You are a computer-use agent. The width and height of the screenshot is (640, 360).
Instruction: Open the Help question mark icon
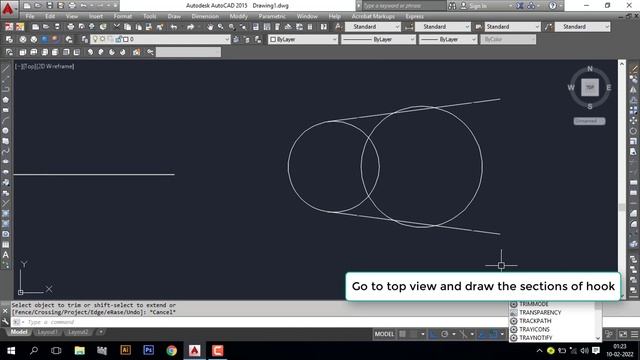(553, 6)
